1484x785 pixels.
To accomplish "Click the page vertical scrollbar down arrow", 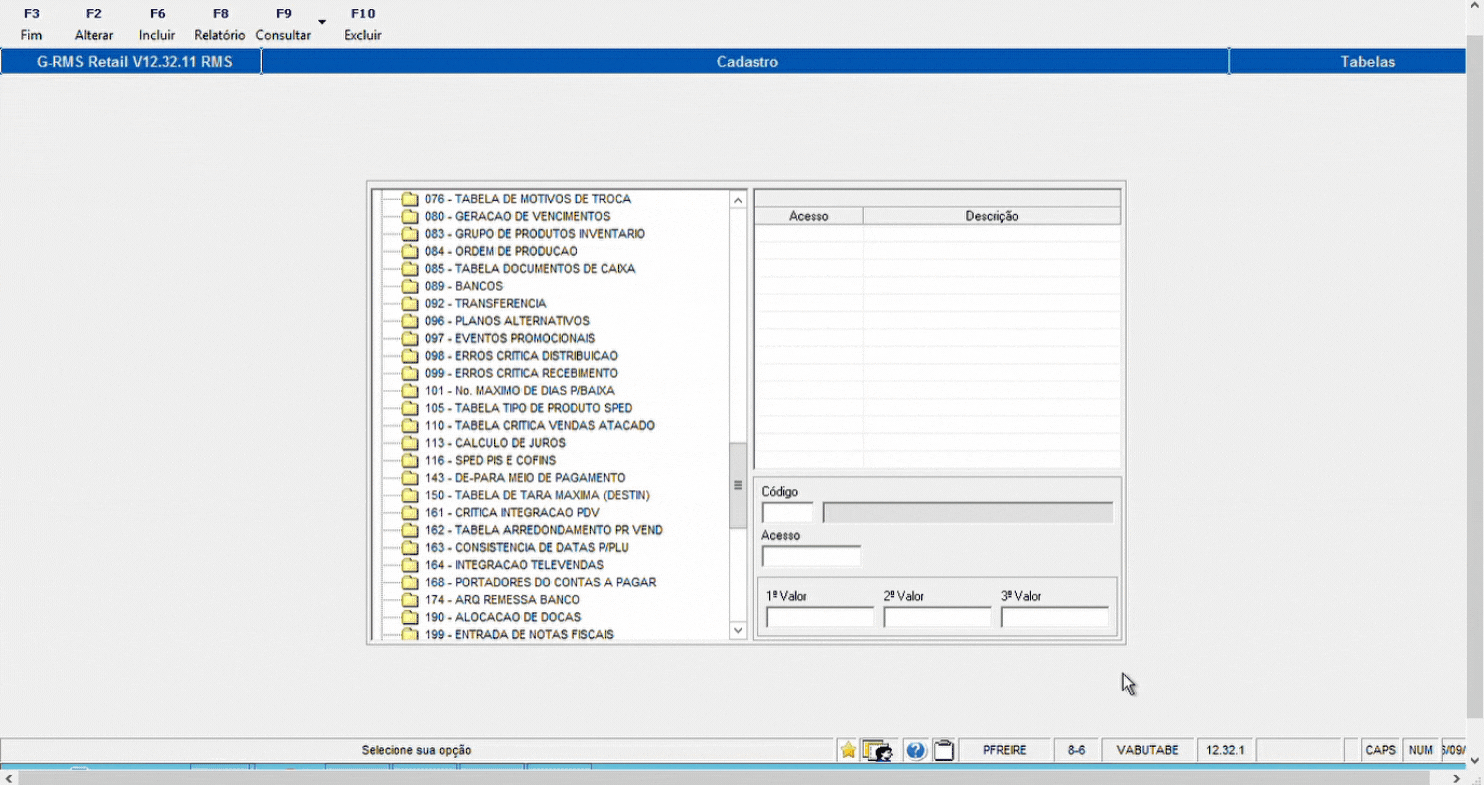I will pos(1475,760).
